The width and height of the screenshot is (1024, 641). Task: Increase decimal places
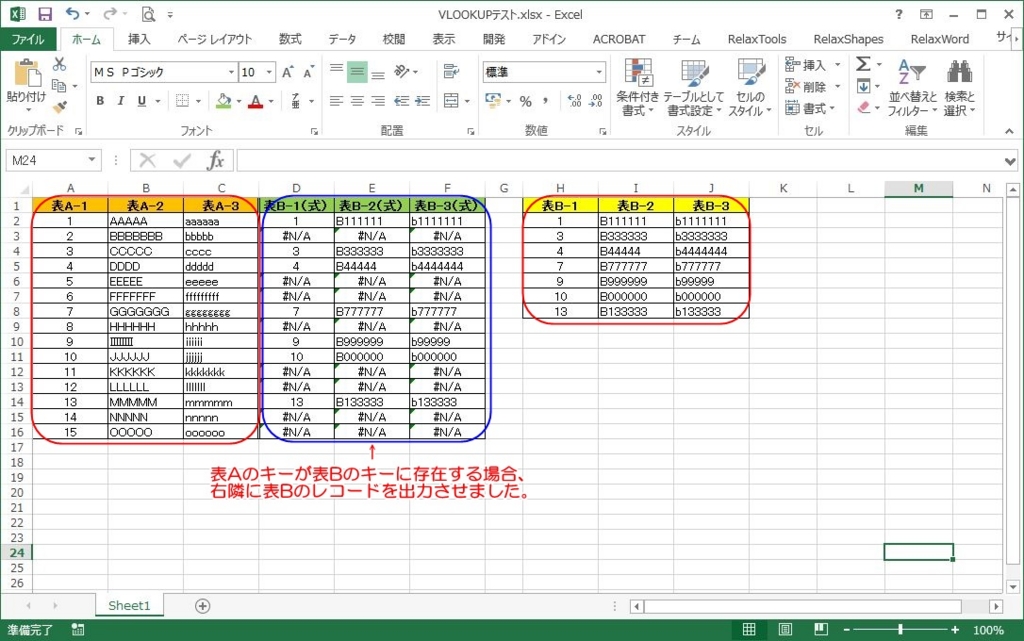tap(574, 101)
